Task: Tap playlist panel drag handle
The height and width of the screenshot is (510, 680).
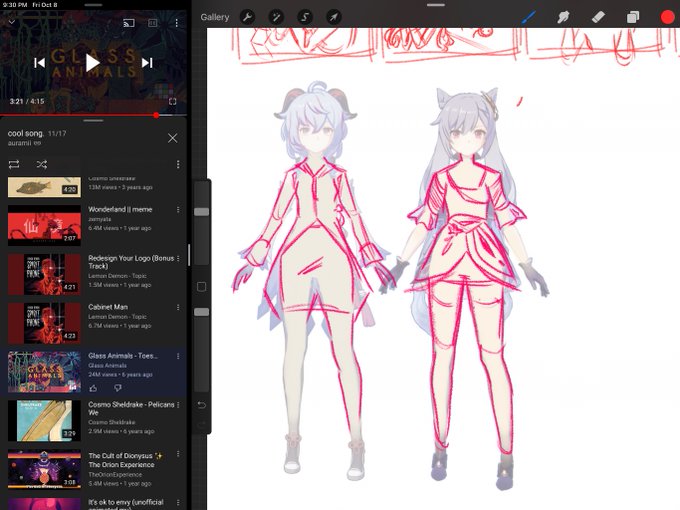Action: coord(93,121)
